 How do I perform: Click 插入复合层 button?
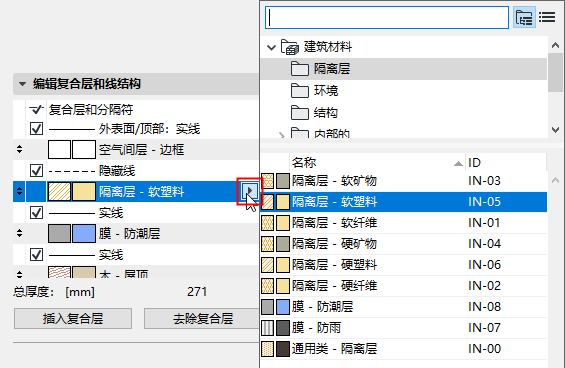pyautogui.click(x=73, y=319)
